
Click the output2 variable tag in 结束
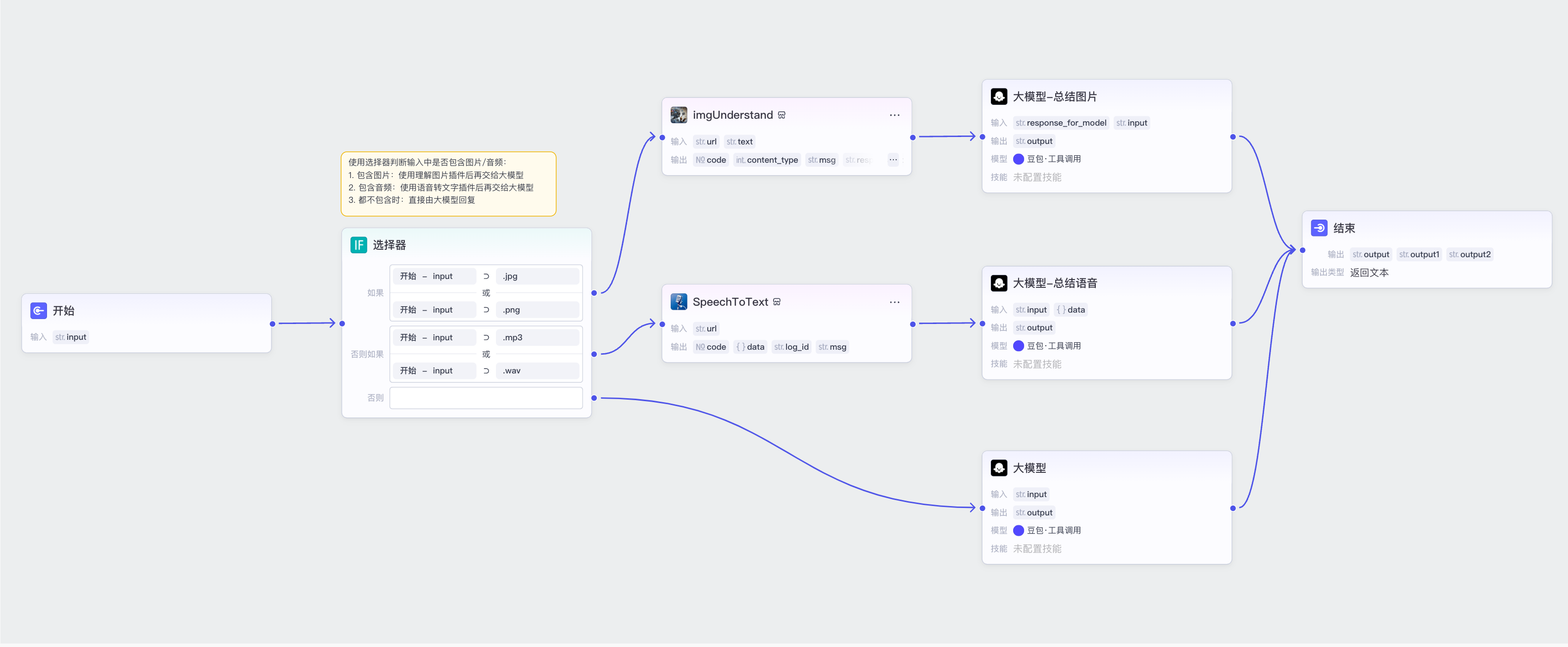1470,255
